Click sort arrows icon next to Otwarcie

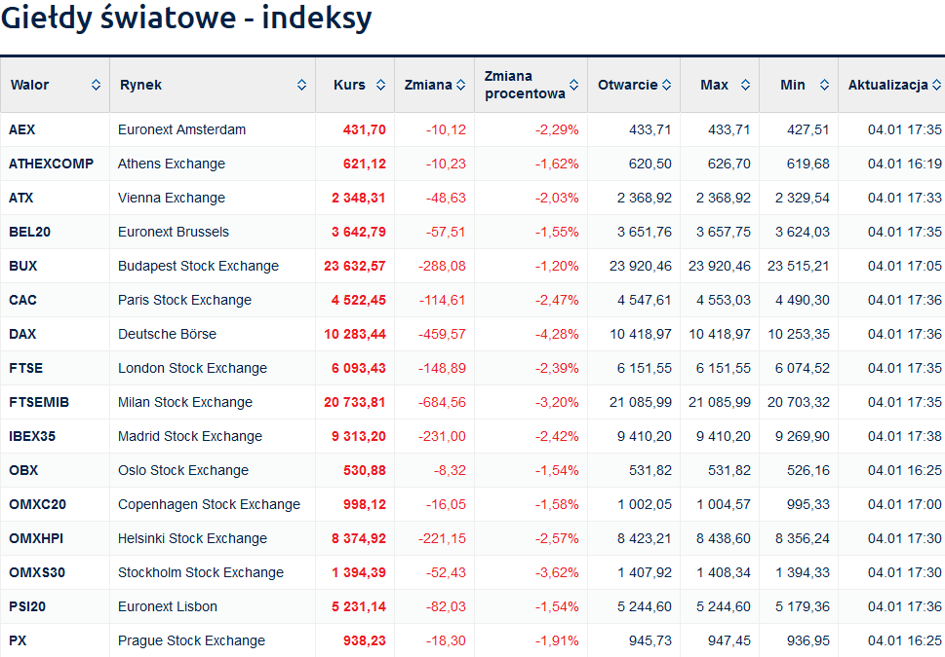coord(666,85)
